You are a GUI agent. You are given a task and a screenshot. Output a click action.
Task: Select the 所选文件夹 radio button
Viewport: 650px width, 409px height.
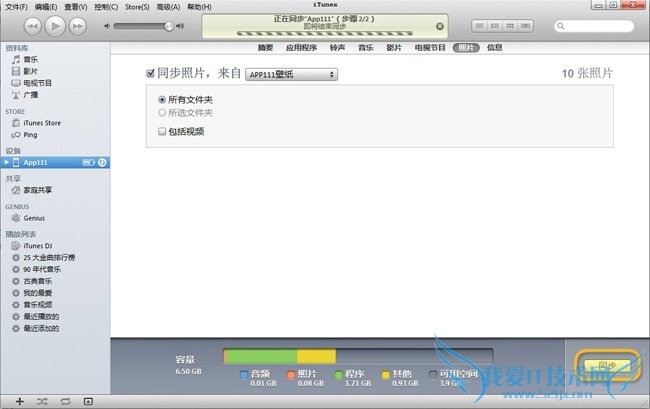click(162, 113)
